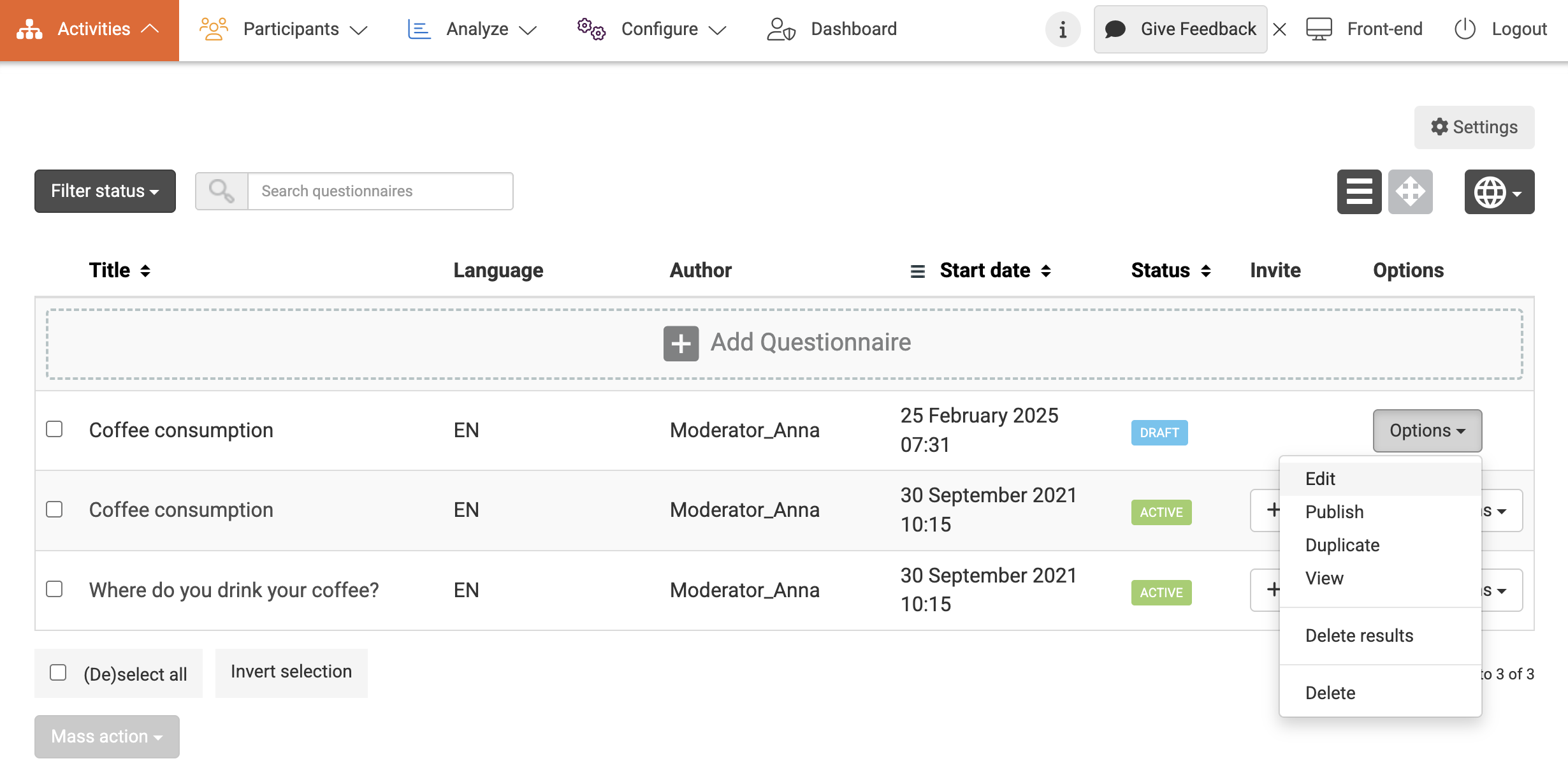Viewport: 1568px width, 775px height.
Task: Choose Publish from options menu
Action: pos(1334,512)
